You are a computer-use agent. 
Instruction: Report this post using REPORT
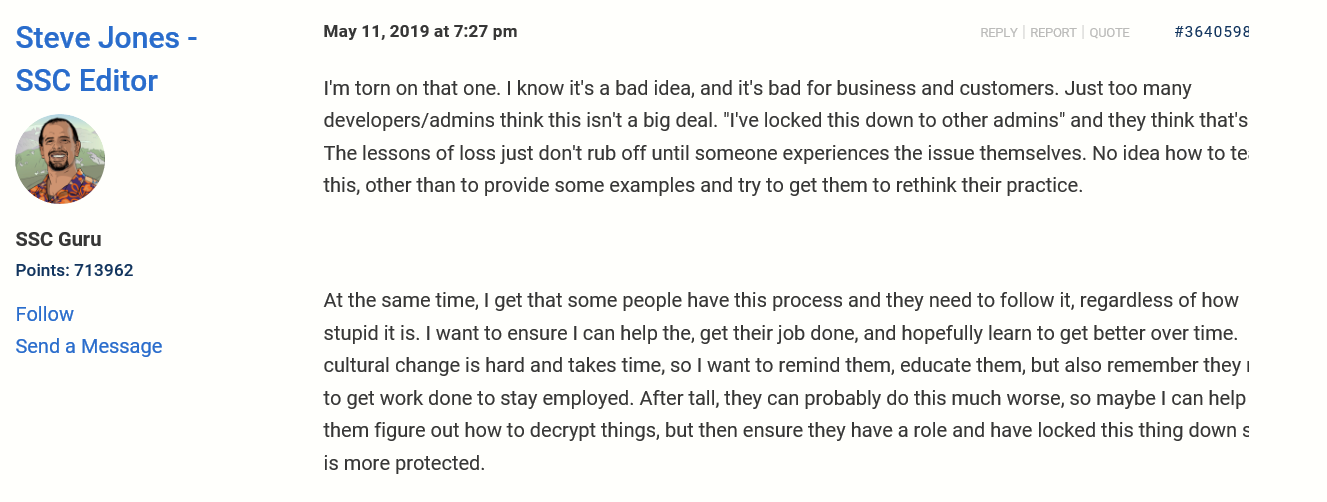tap(1053, 33)
